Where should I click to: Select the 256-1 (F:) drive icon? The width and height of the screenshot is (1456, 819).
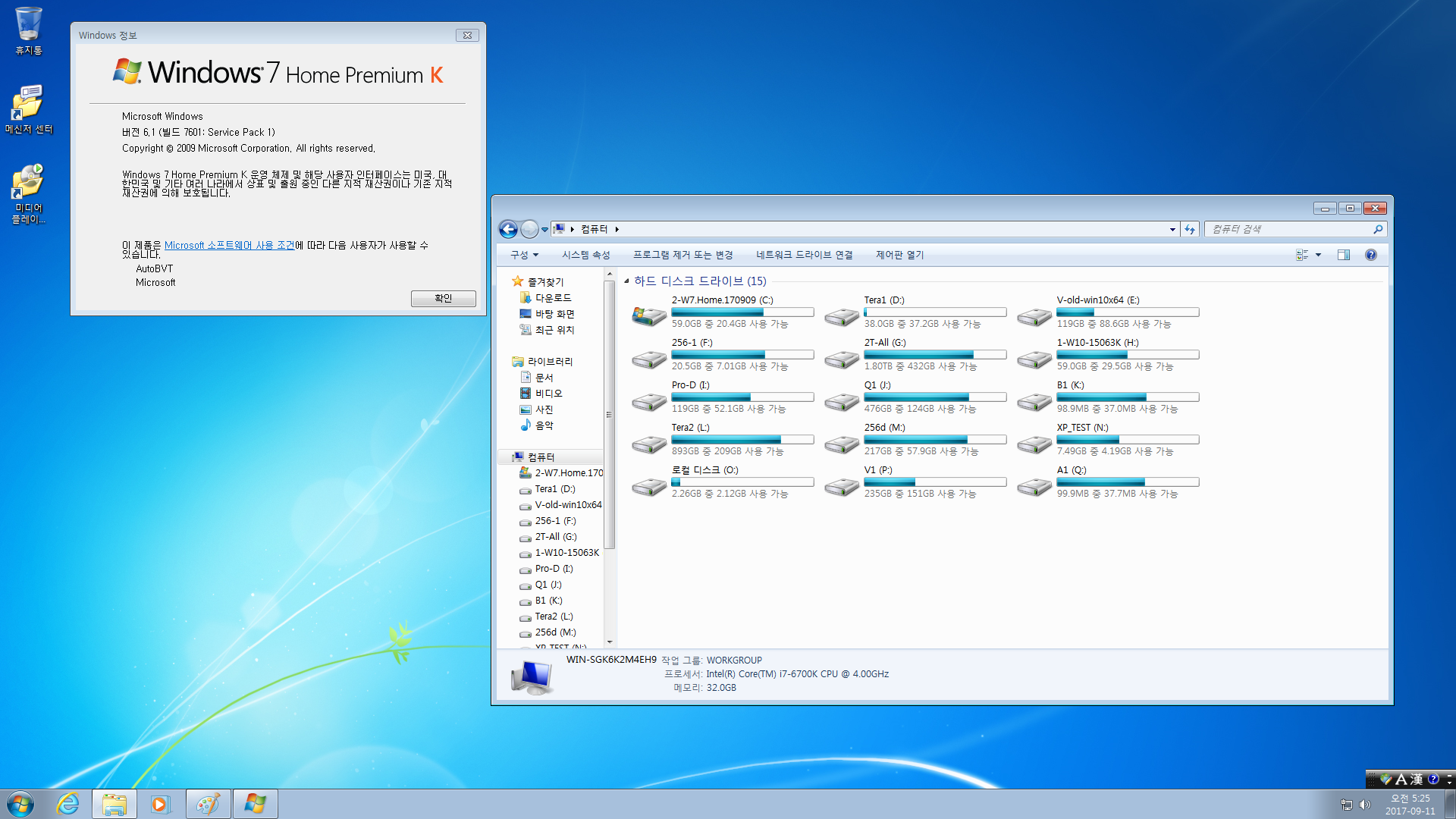[649, 358]
